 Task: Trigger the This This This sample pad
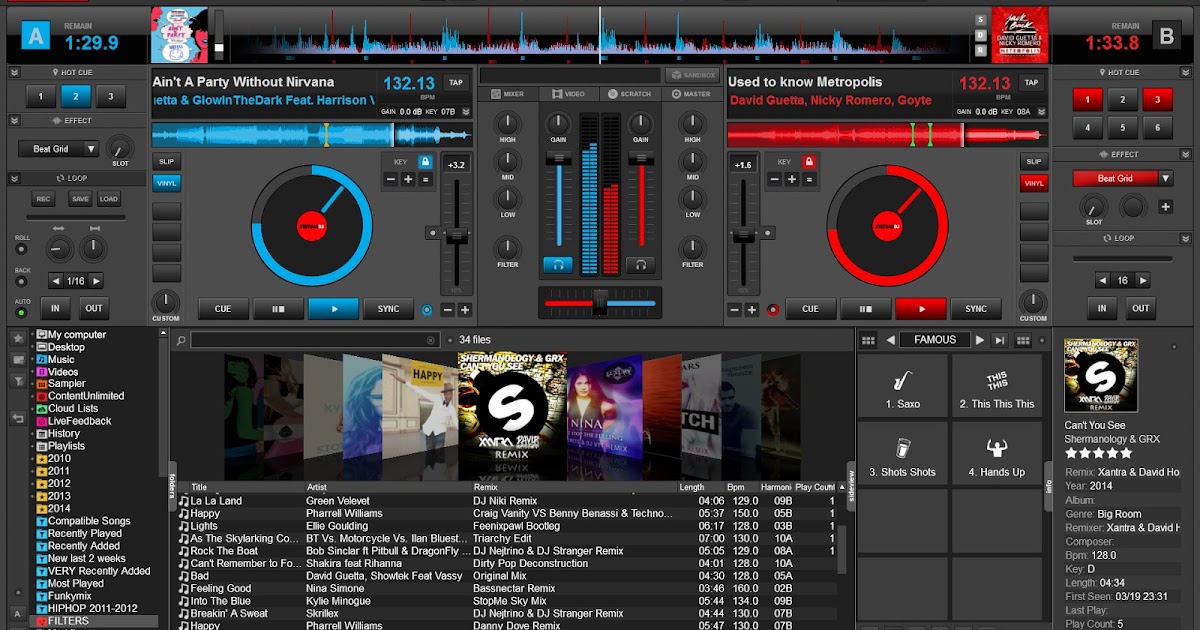pos(996,387)
